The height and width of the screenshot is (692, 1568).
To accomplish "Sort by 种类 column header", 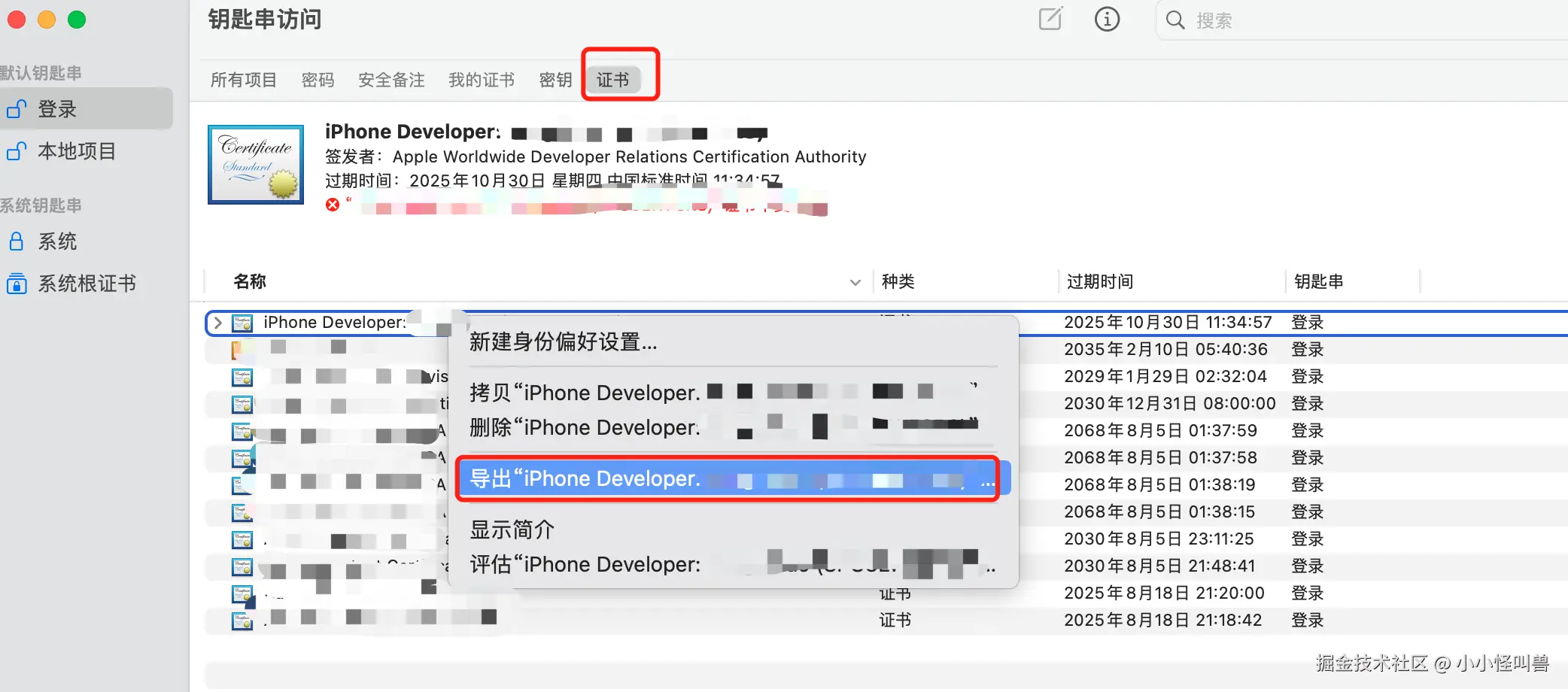I will click(898, 281).
